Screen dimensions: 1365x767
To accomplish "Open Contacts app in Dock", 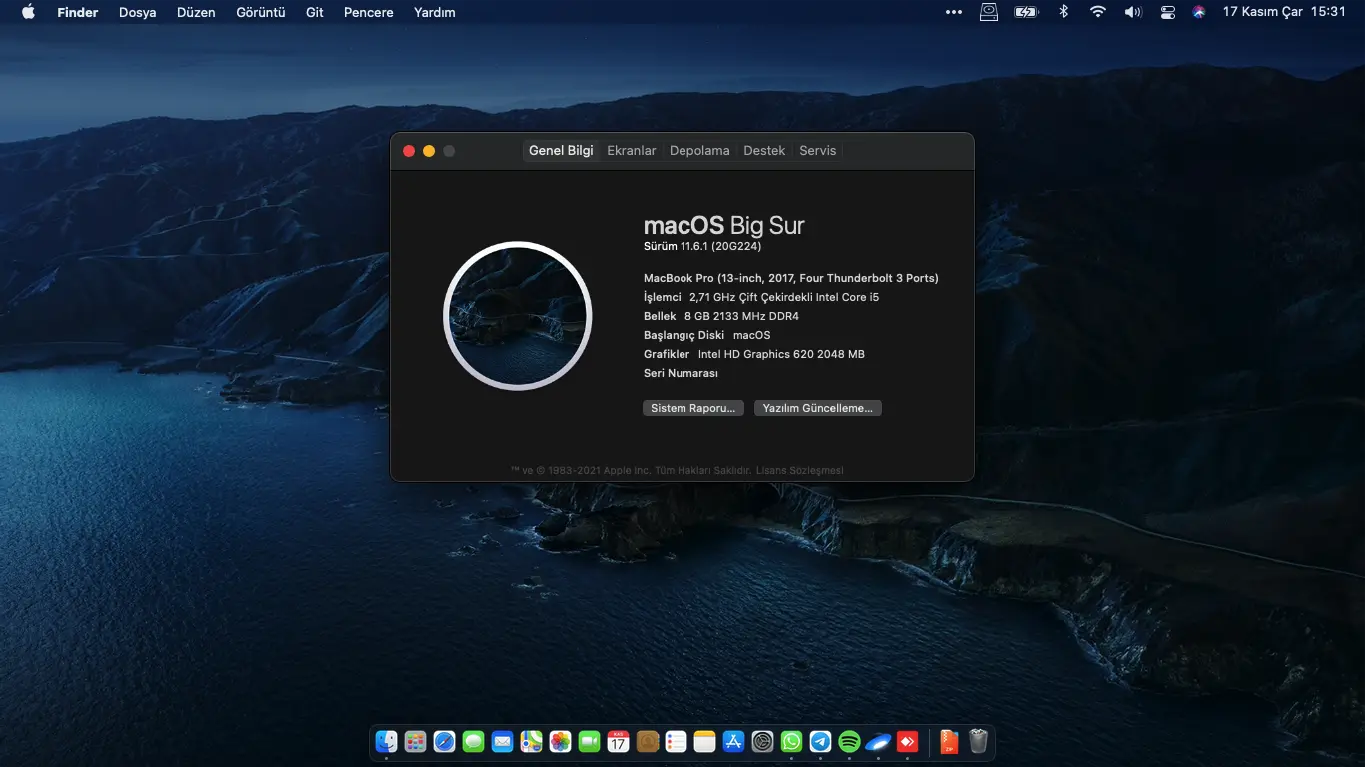I will click(647, 742).
